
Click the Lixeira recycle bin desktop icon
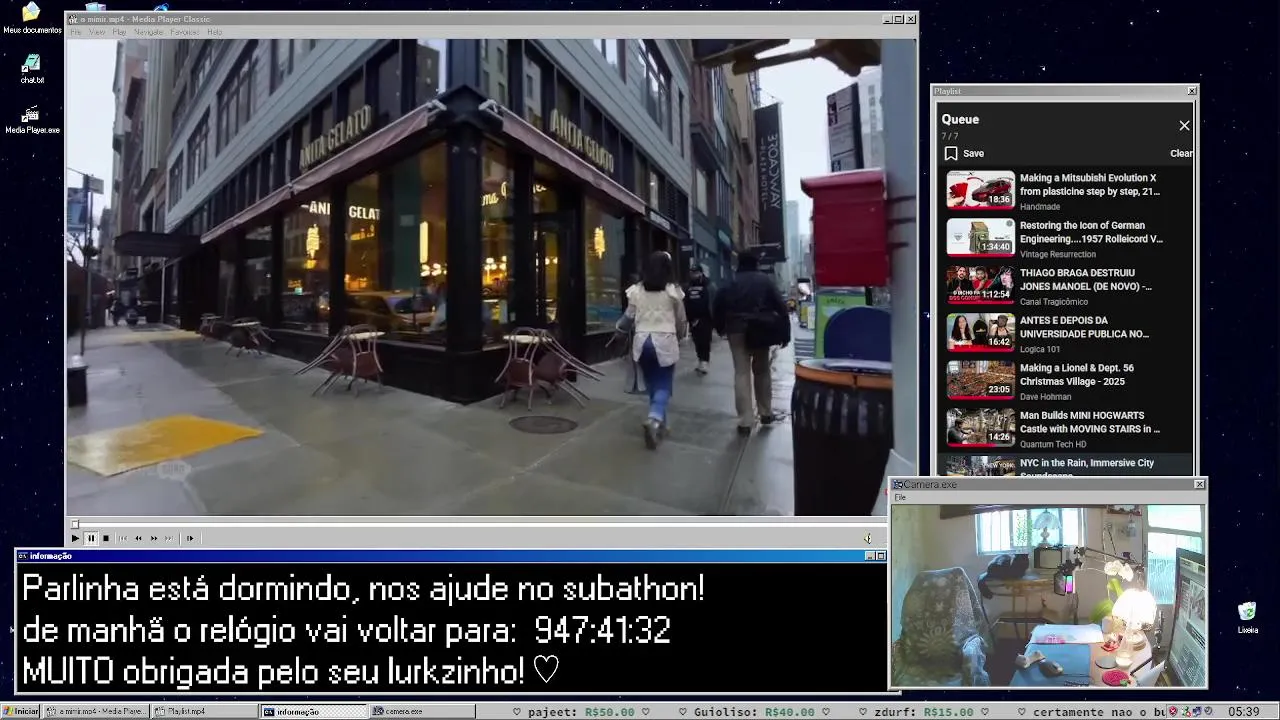(x=1247, y=617)
